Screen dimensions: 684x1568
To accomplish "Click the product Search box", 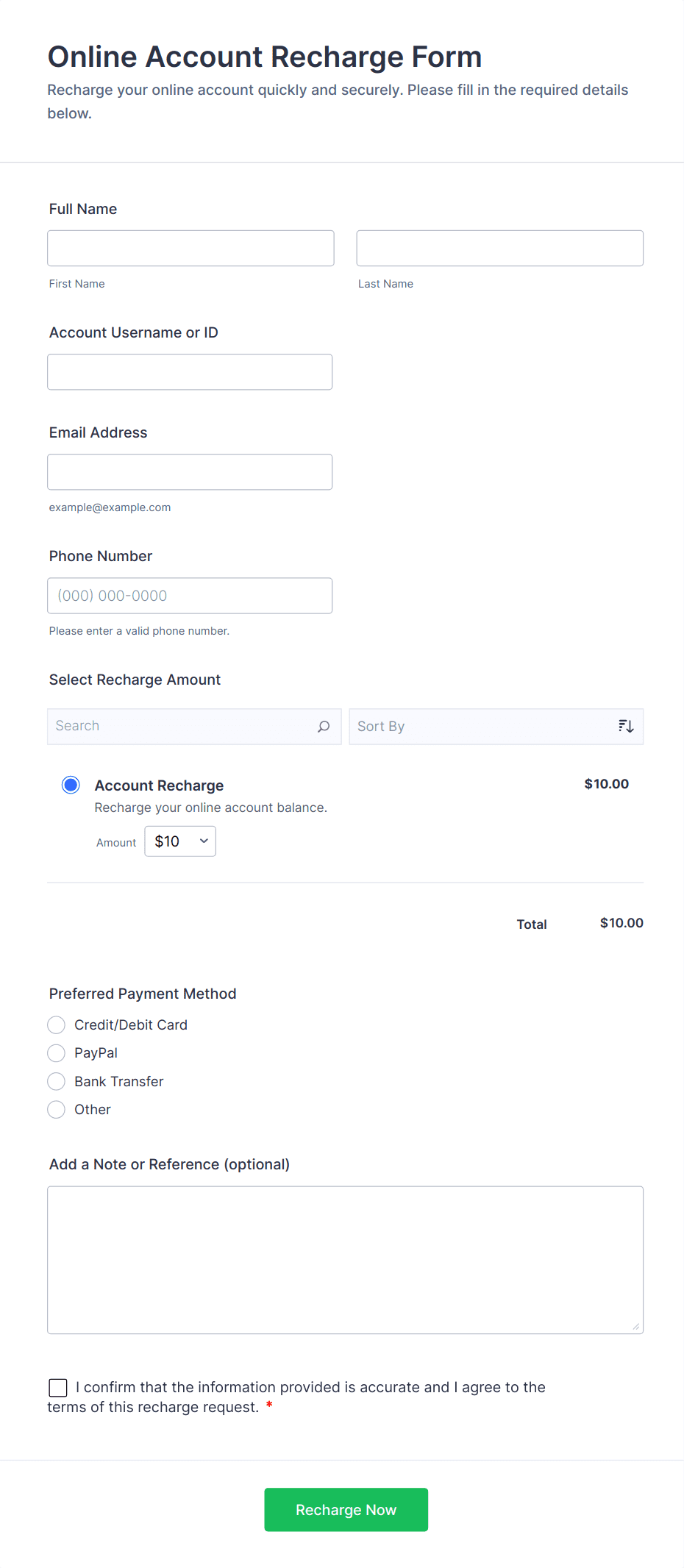I will coord(184,727).
